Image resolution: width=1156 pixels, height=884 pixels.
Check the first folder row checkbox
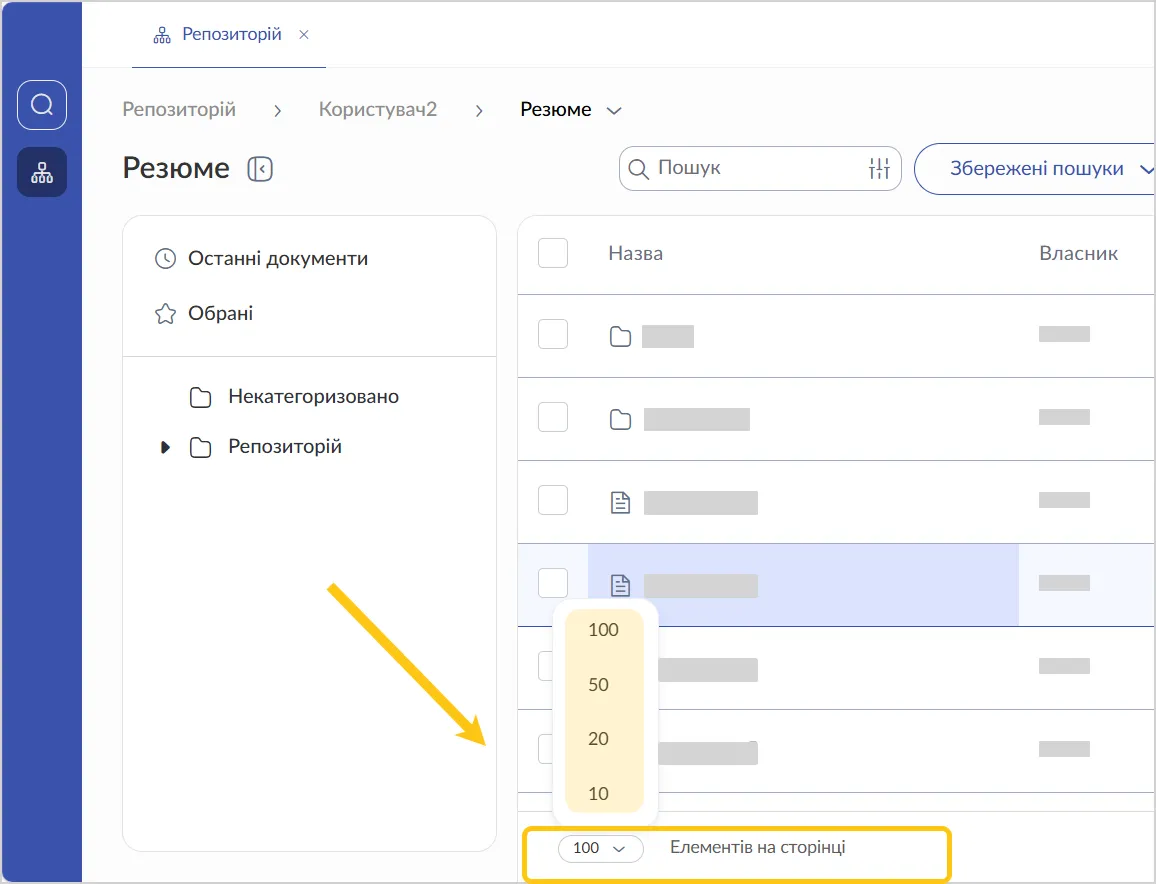[553, 335]
